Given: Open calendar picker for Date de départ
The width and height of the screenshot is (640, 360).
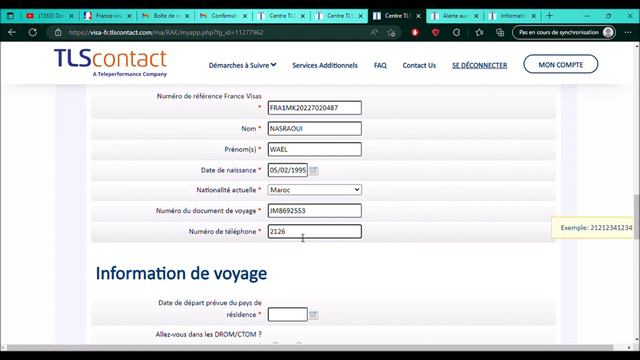Looking at the screenshot, I should click(x=313, y=315).
